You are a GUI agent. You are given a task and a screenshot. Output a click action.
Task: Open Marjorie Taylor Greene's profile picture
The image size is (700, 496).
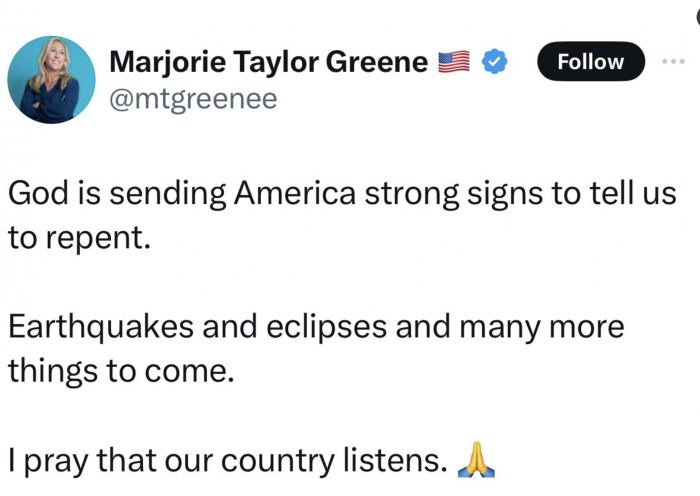(x=51, y=80)
